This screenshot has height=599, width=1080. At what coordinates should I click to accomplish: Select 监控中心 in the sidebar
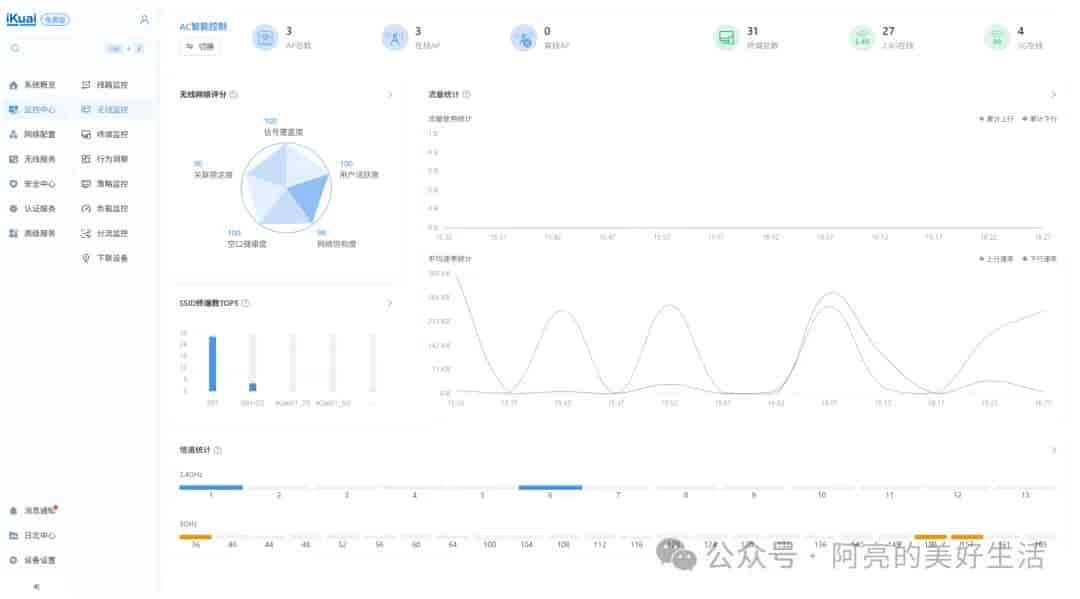tap(33, 109)
